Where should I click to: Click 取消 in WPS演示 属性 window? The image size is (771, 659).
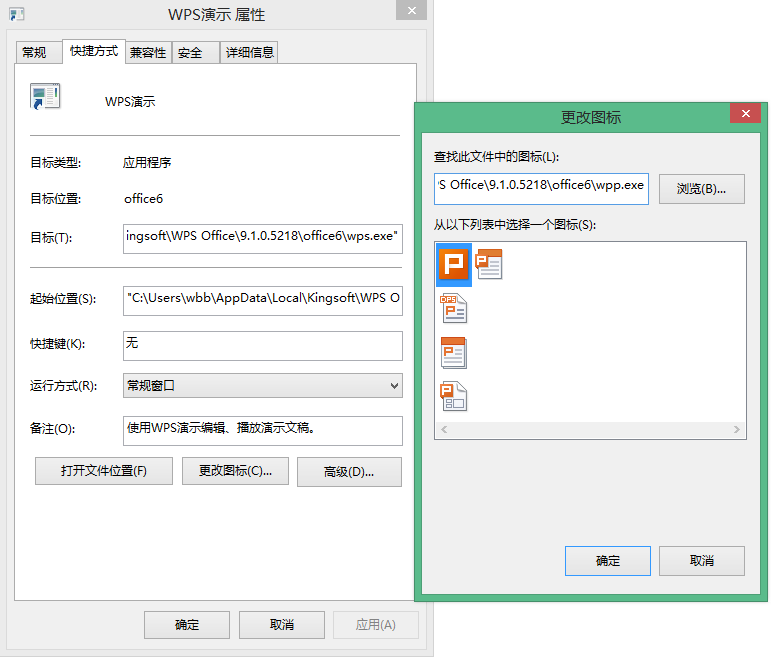[x=282, y=625]
